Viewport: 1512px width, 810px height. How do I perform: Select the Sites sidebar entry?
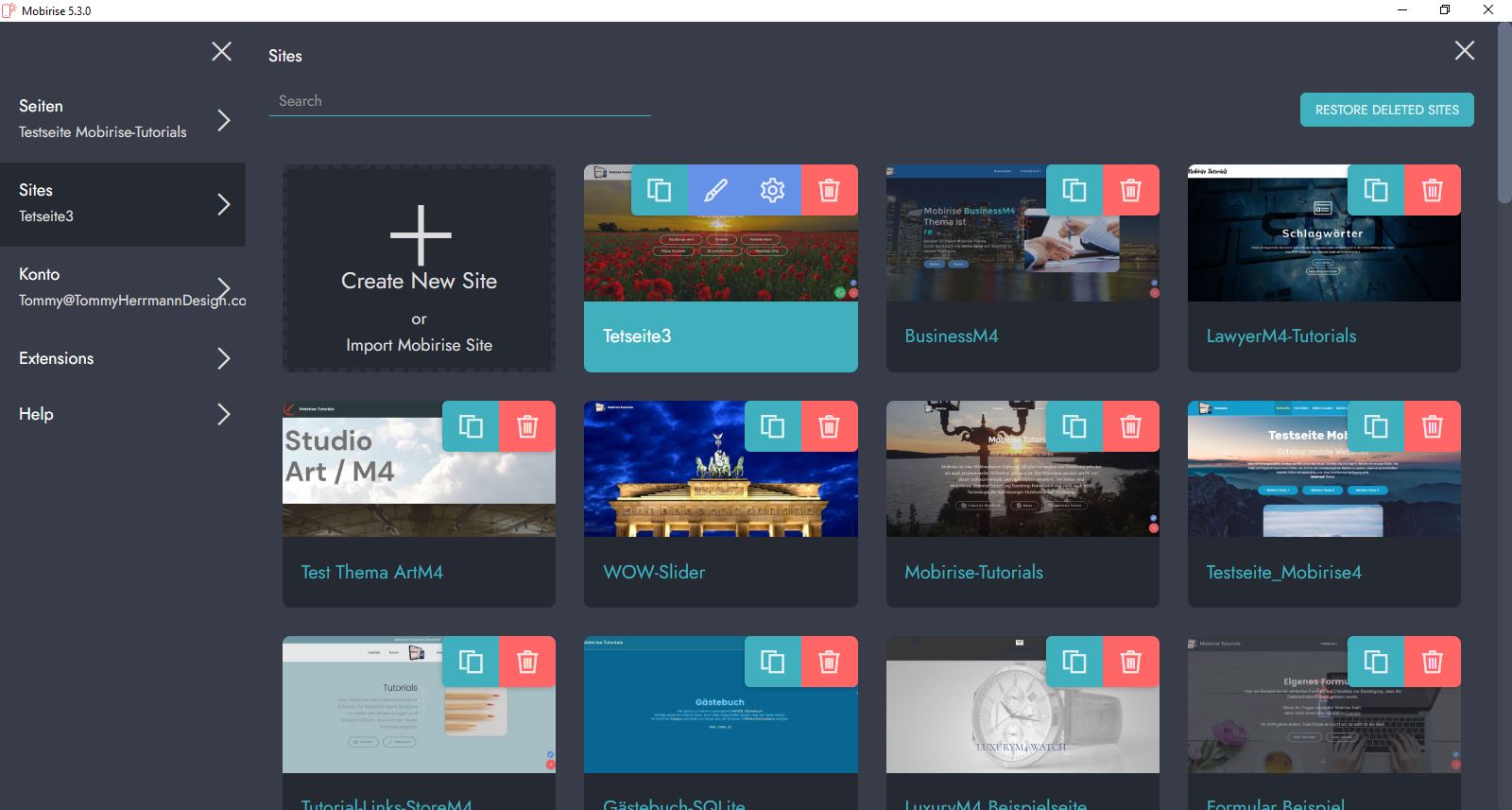click(x=122, y=203)
